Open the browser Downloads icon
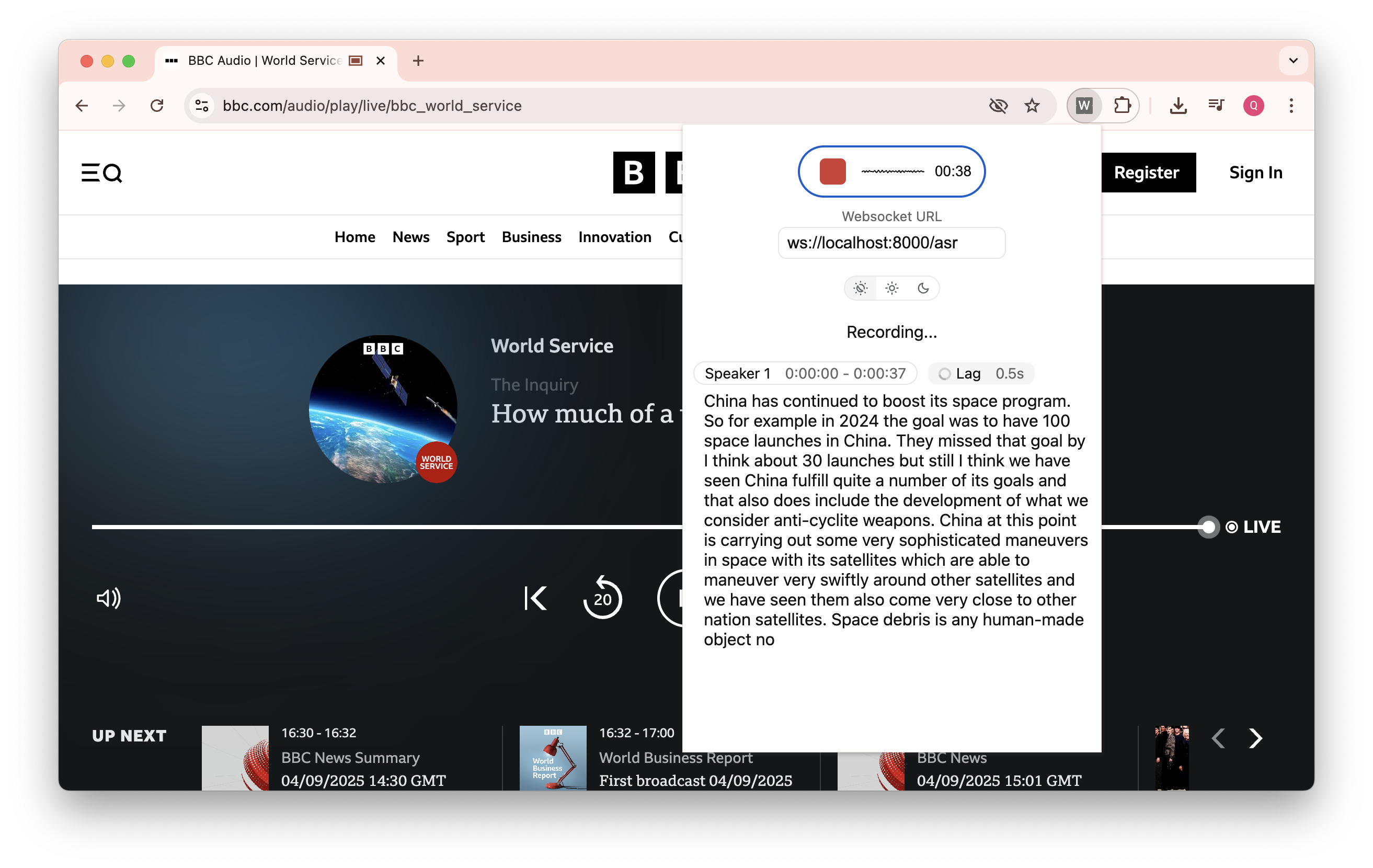 point(1178,106)
